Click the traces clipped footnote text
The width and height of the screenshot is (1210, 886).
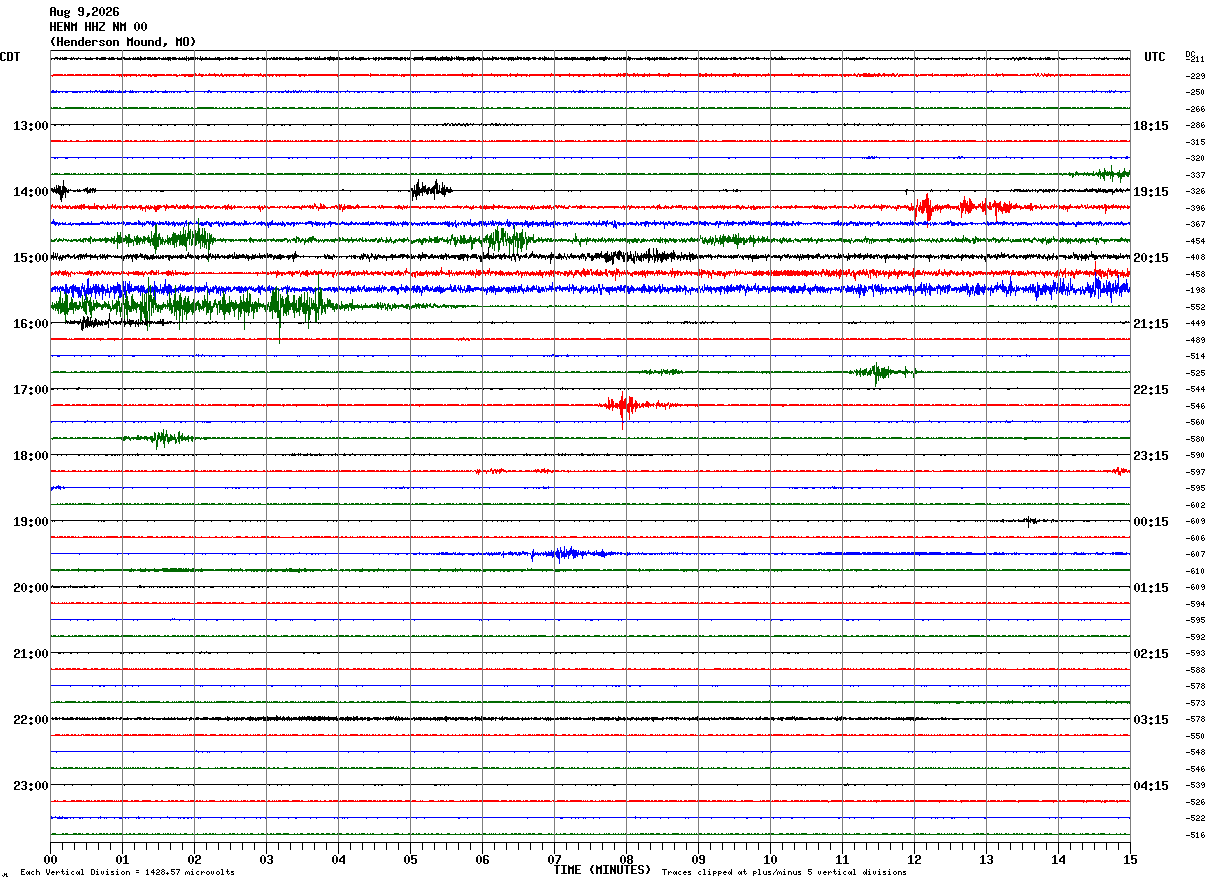pyautogui.click(x=784, y=873)
